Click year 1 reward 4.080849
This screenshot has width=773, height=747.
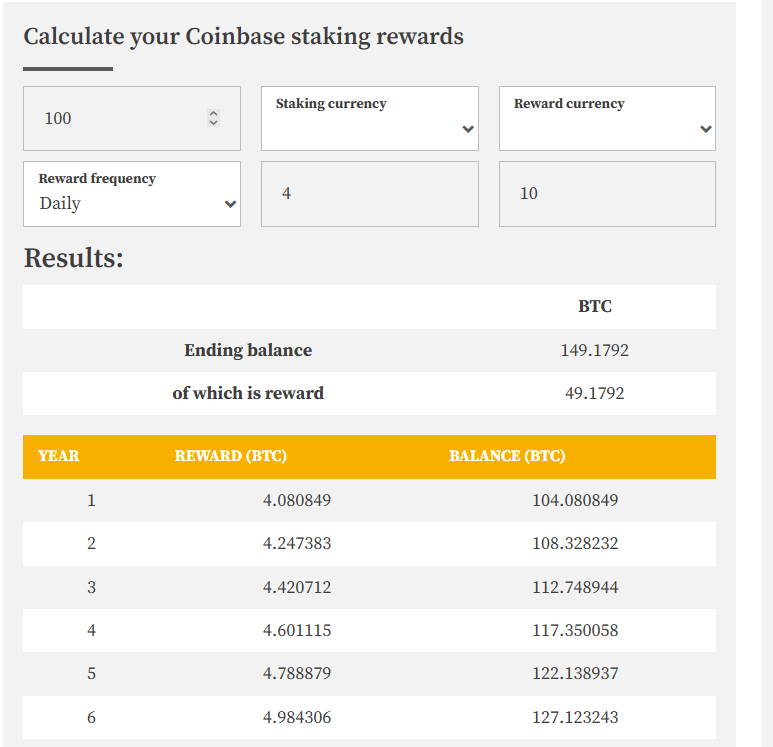tap(297, 500)
